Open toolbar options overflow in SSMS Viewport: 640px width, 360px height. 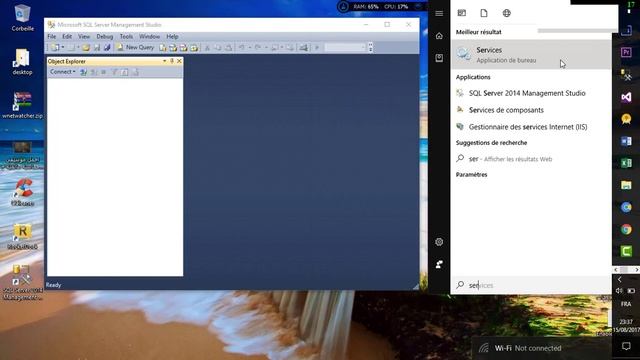(371, 48)
